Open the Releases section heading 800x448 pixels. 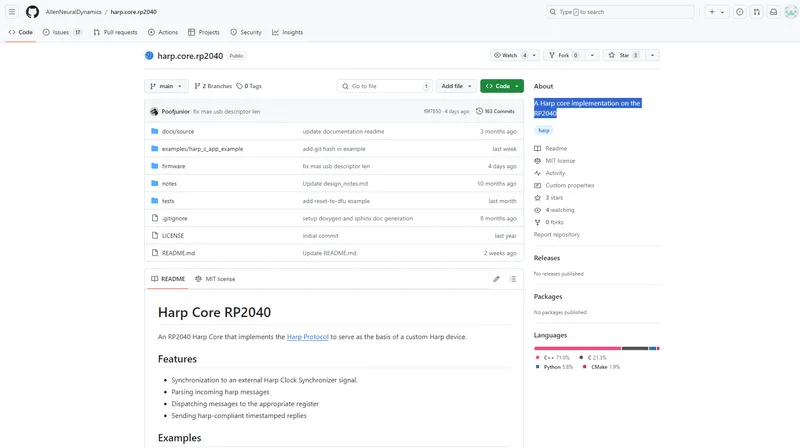[547, 258]
